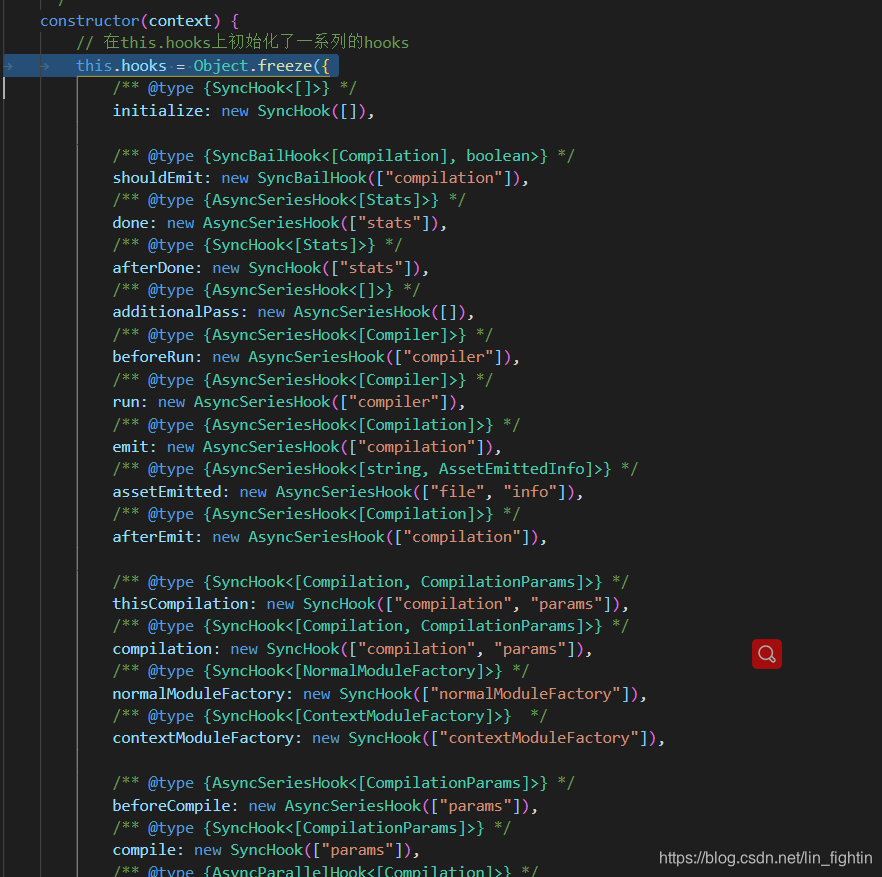Screen dimensions: 882x877
Task: Click the '@type {AsyncSeriesHook<[CompilationParams]>}' comment
Action: point(343,783)
